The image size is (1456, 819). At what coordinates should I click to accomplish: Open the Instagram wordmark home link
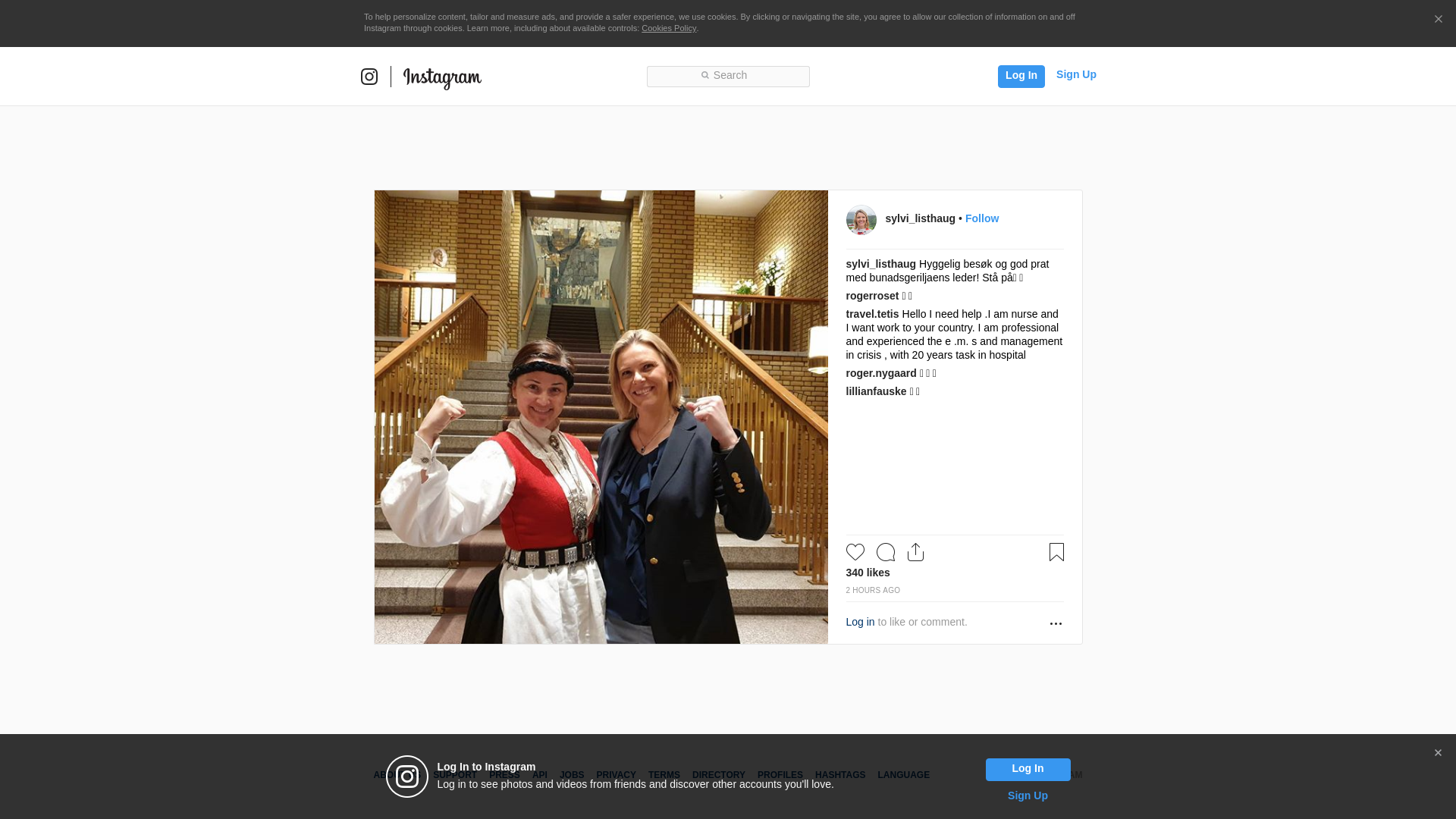click(x=442, y=77)
